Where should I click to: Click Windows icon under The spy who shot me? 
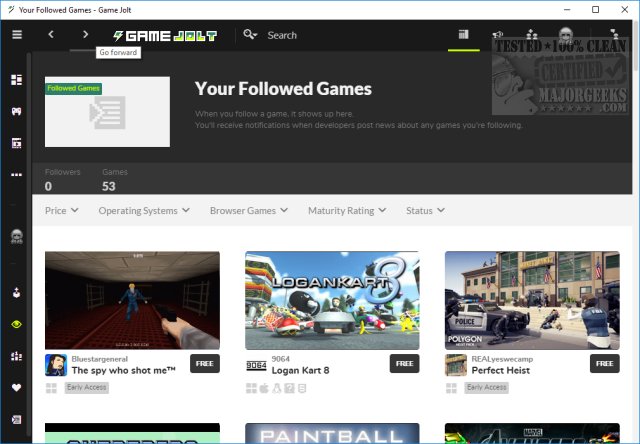point(51,388)
